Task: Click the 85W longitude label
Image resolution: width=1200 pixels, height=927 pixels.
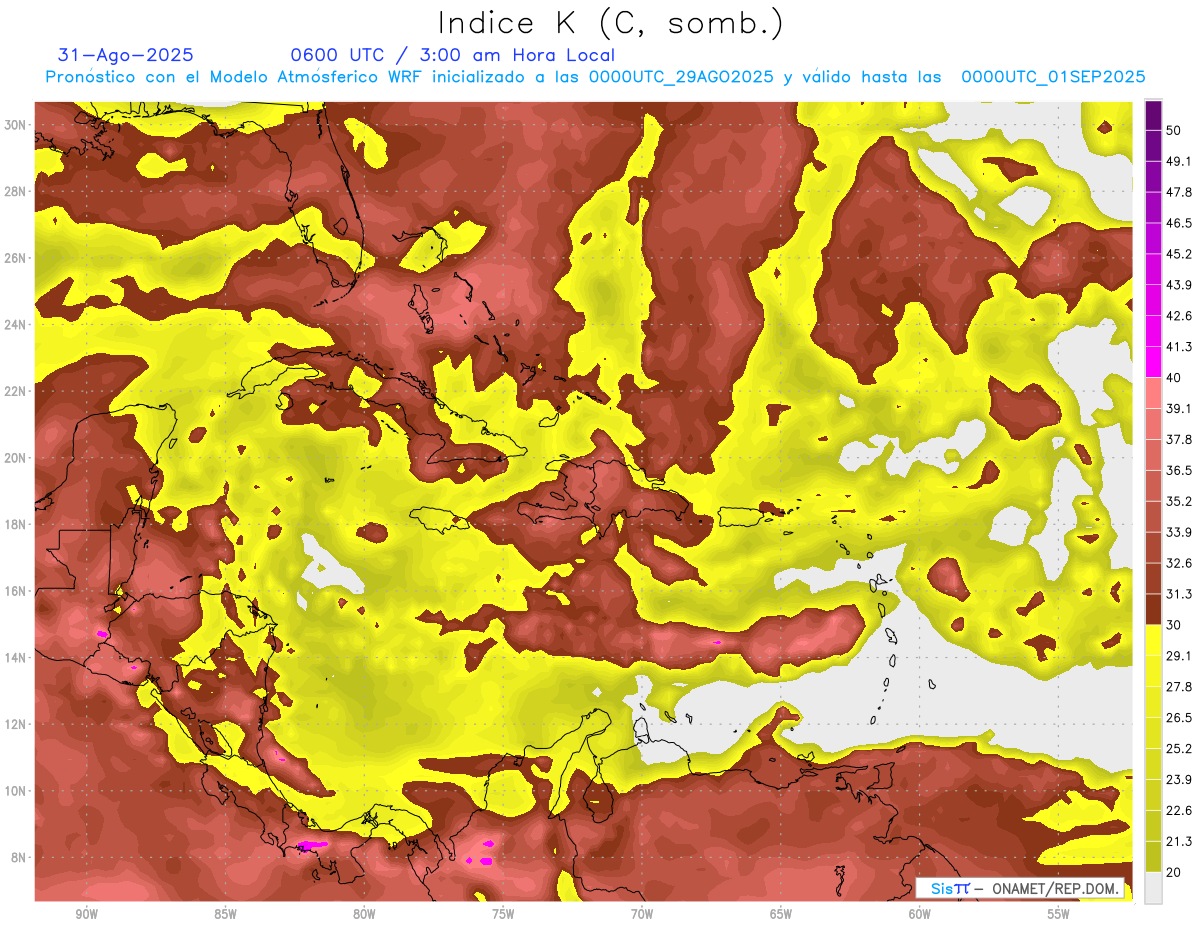Action: coord(225,914)
